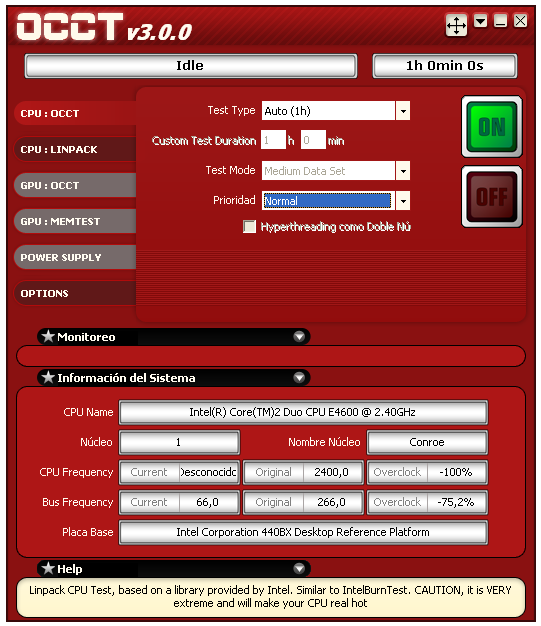Minimize the OCCT window
541x626 pixels.
coord(500,21)
